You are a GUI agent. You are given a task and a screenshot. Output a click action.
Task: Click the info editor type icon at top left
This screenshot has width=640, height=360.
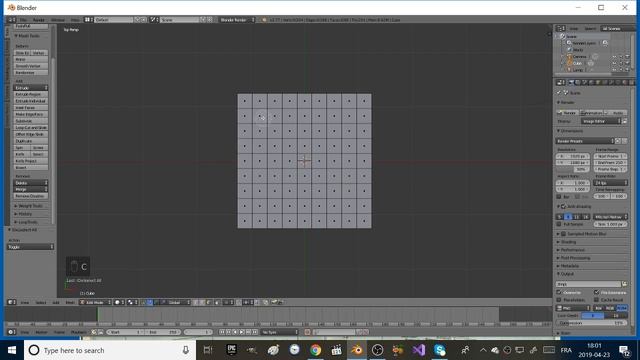click(x=11, y=20)
